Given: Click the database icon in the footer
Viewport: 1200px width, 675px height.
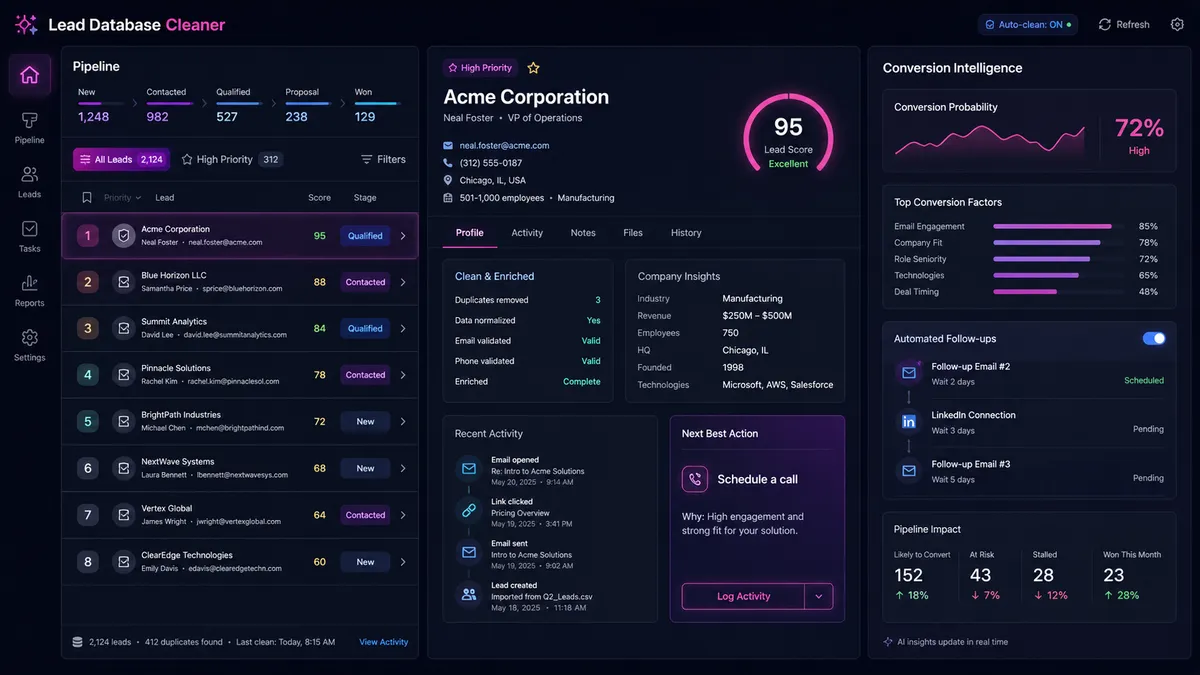Looking at the screenshot, I should point(78,642).
